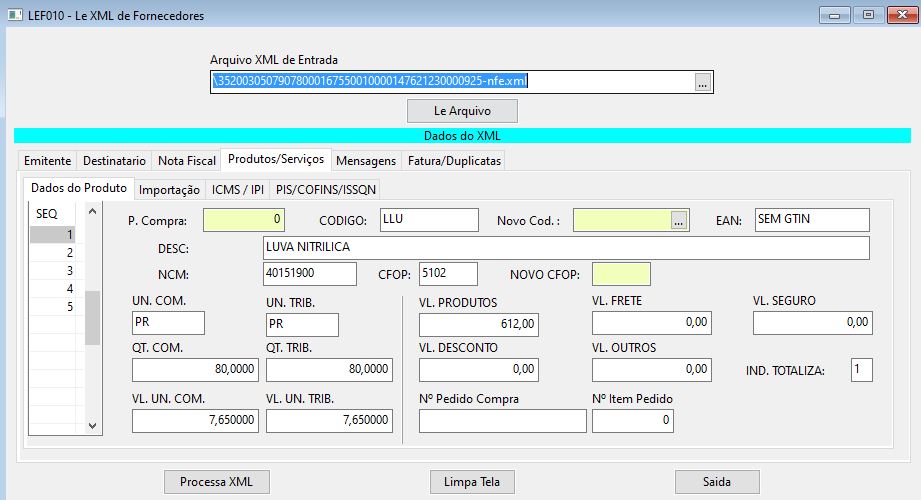Open file browse button beside XML path
Screen dimensions: 921x500
[702, 83]
